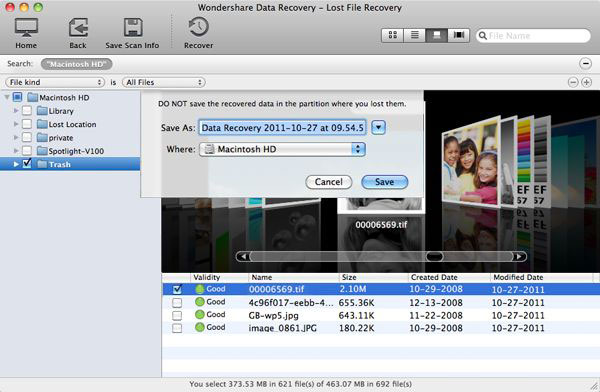Click the Save button

pos(385,182)
